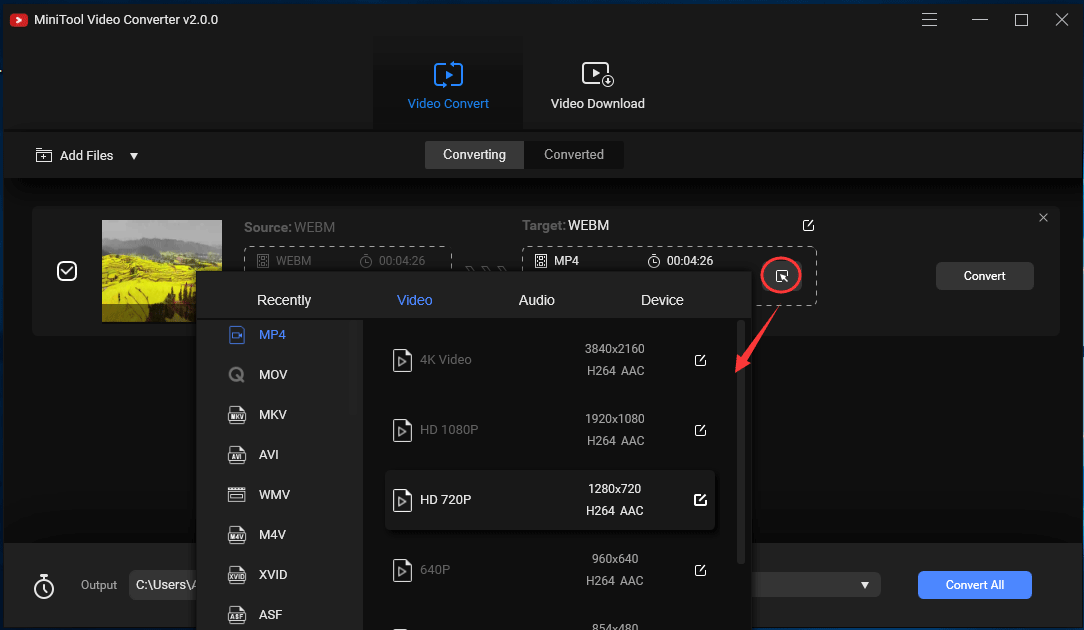Click the Output path field
1084x630 pixels.
click(x=163, y=585)
